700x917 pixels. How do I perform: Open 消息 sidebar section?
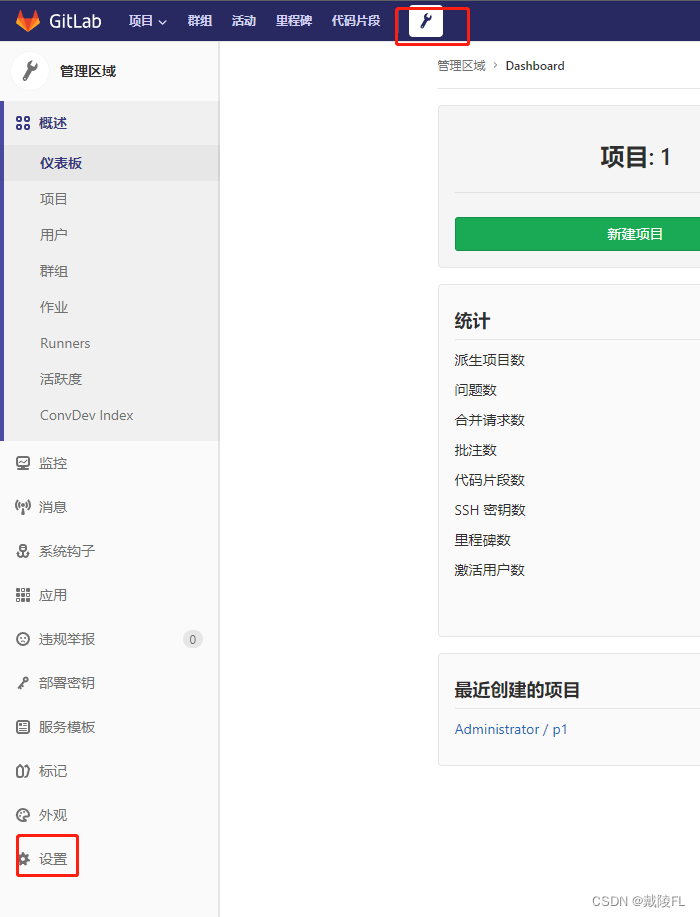pos(53,507)
